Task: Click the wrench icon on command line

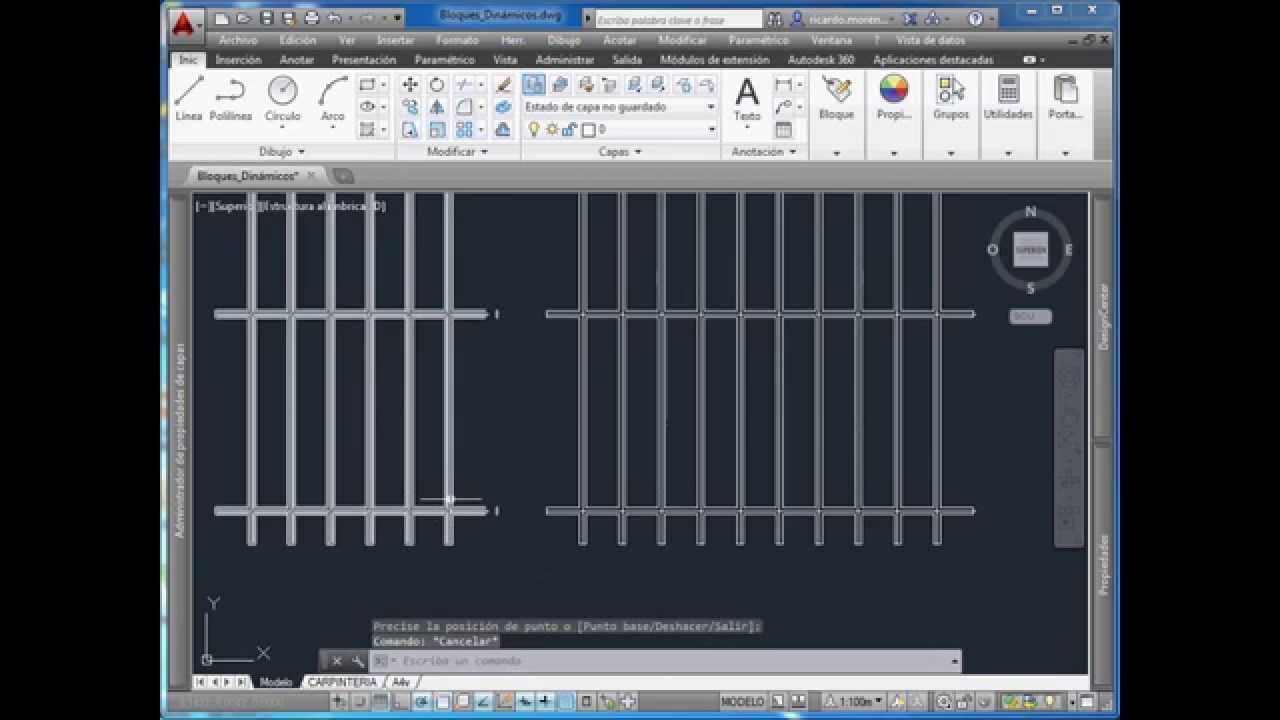Action: click(x=357, y=661)
